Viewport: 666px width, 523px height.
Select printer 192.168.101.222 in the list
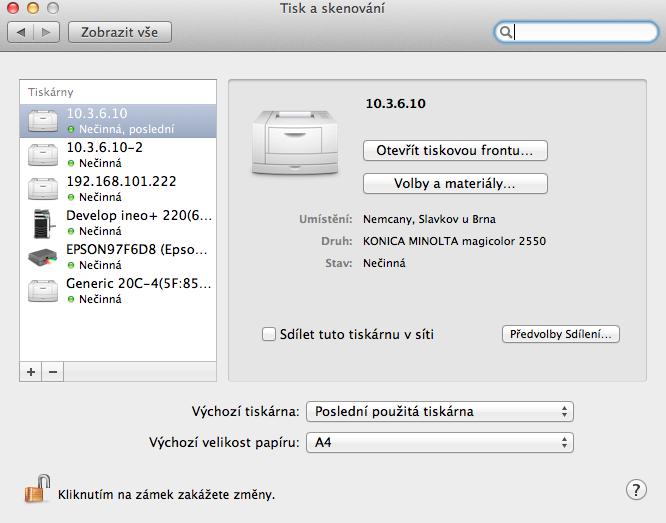click(x=118, y=189)
